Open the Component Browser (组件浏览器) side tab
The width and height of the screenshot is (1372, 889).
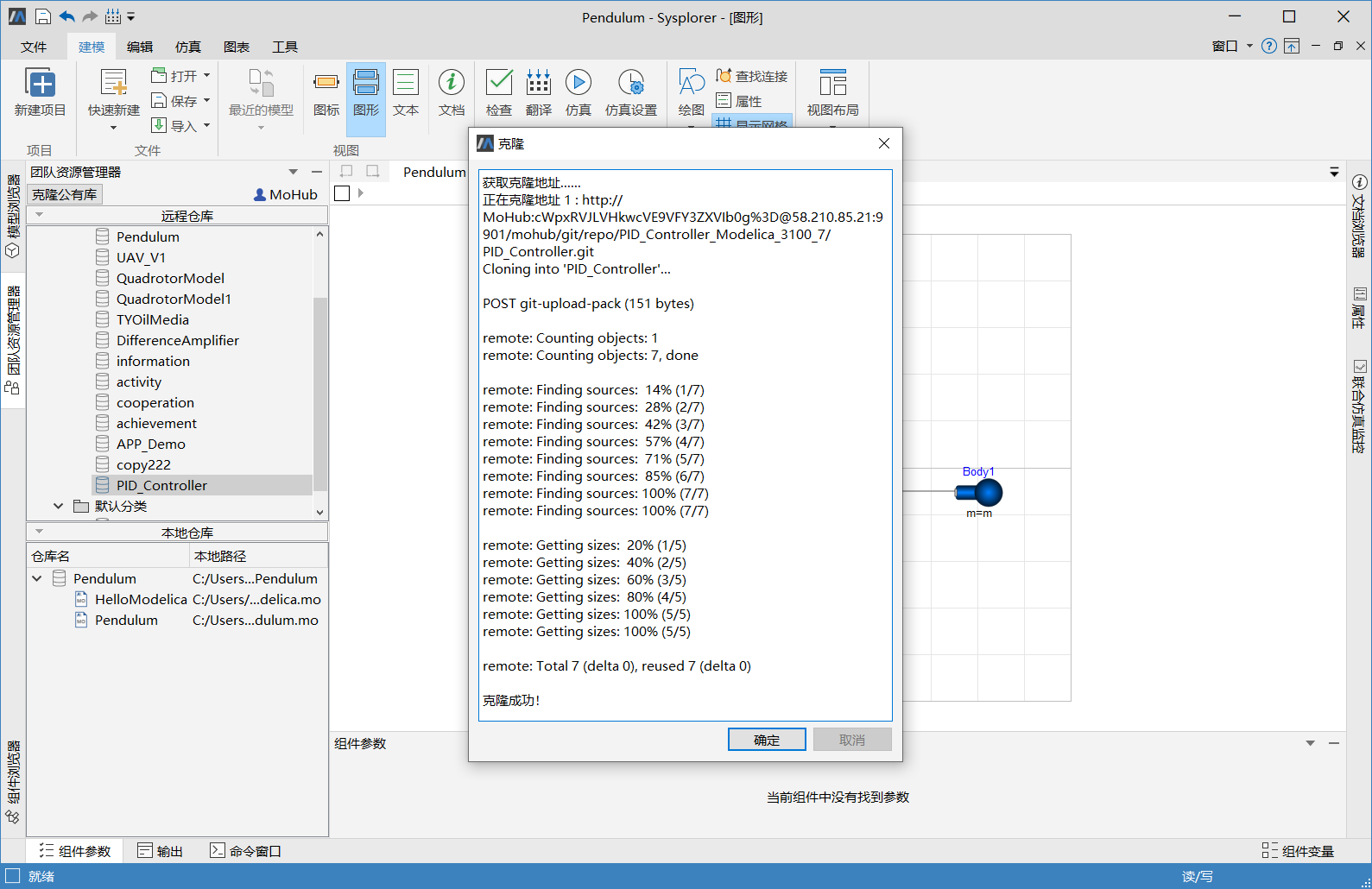pos(13,782)
